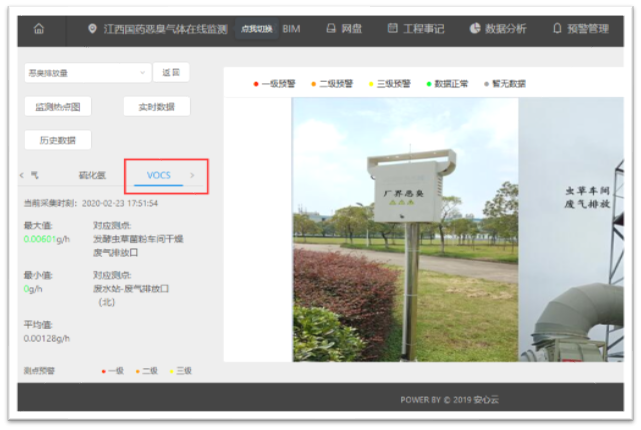Open the 网盘 disk icon

[x=331, y=28]
